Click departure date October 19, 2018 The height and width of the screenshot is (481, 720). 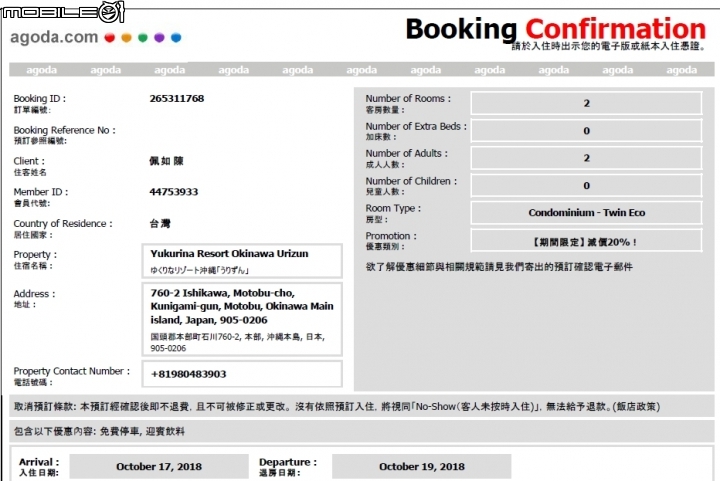point(422,467)
